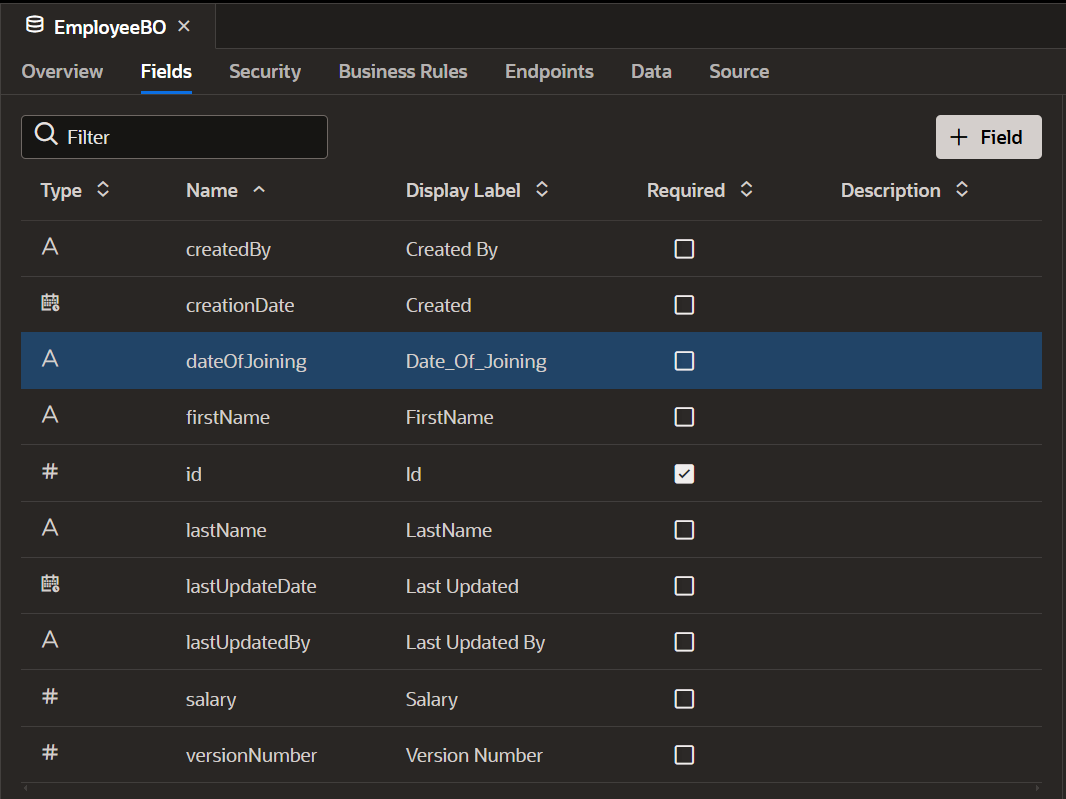Click the datetime type icon for creationDate
1066x799 pixels.
pyautogui.click(x=50, y=303)
